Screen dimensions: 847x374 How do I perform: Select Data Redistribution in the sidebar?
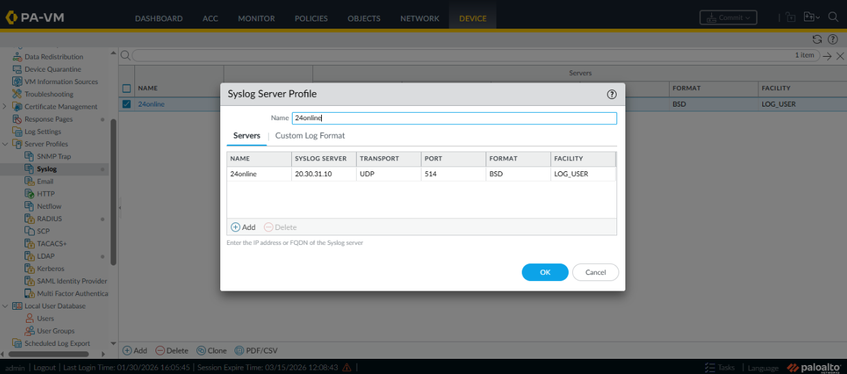tap(53, 57)
